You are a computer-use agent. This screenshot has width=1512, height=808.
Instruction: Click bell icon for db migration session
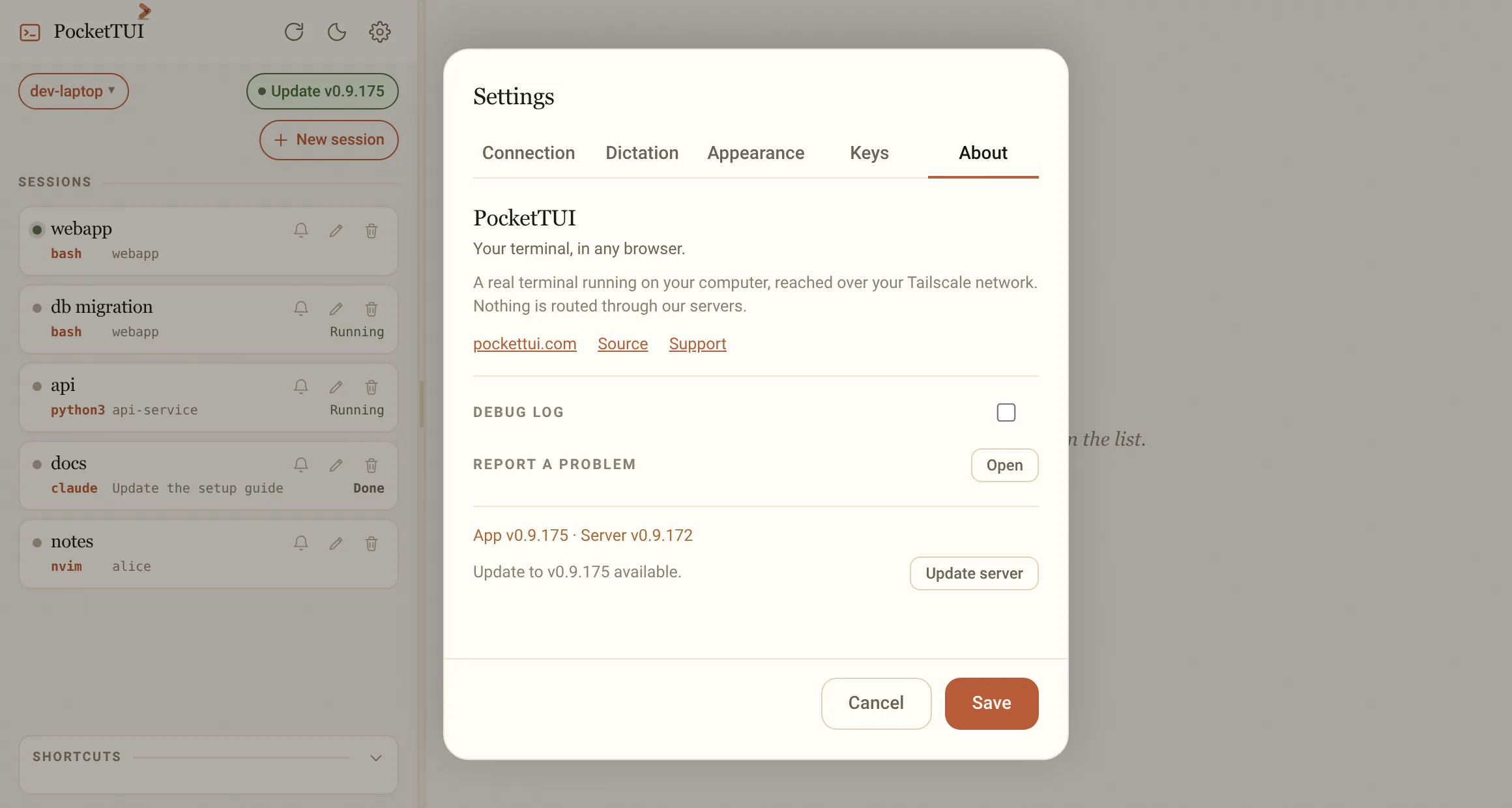coord(300,309)
